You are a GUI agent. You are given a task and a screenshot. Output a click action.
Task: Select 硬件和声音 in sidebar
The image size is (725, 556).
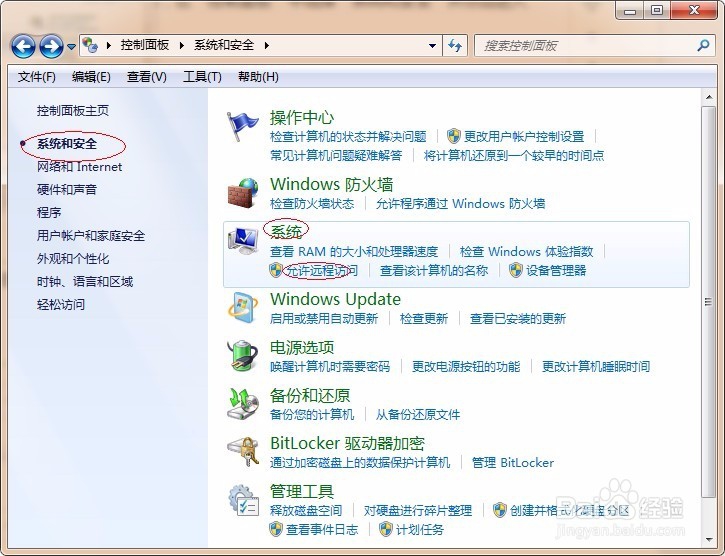pos(67,190)
